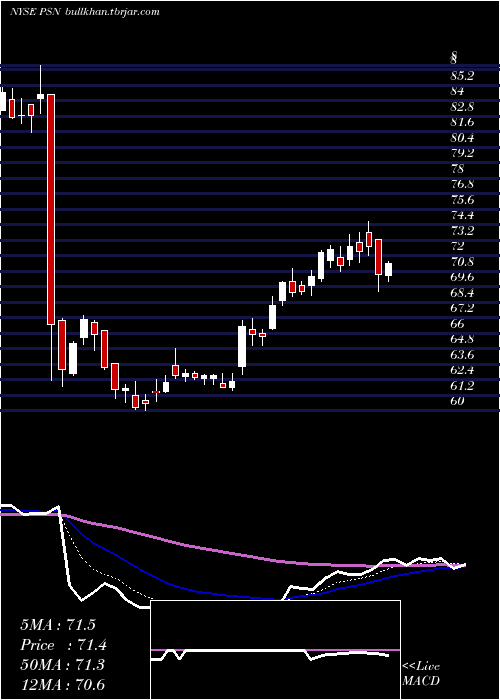This screenshot has height=700, width=500.
Task: Click the 66 price axis label
Action: [457, 324]
